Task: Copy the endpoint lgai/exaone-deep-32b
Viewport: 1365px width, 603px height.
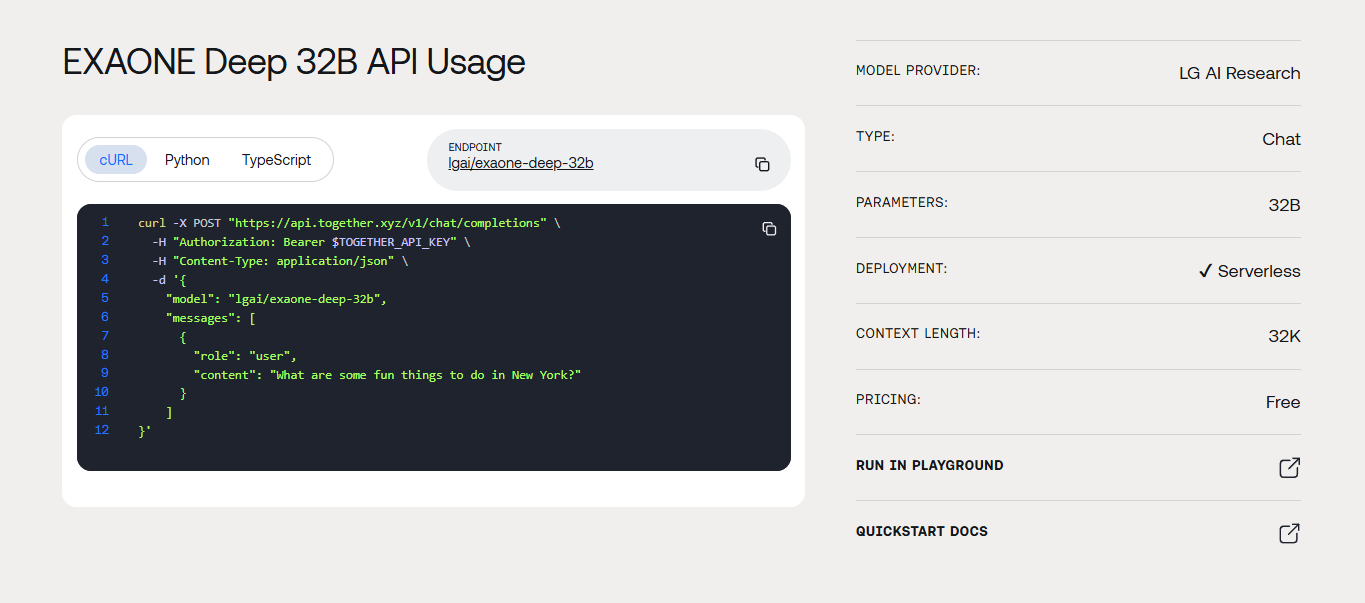Action: [x=762, y=164]
